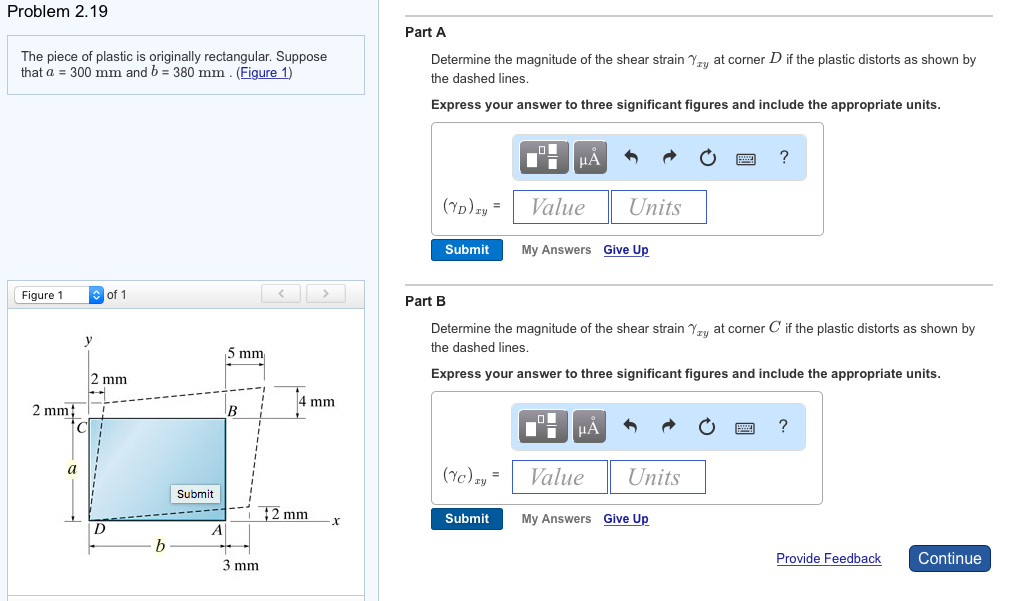Click the undo arrow in Part A toolbar
This screenshot has height=601, width=1011.
coord(630,157)
